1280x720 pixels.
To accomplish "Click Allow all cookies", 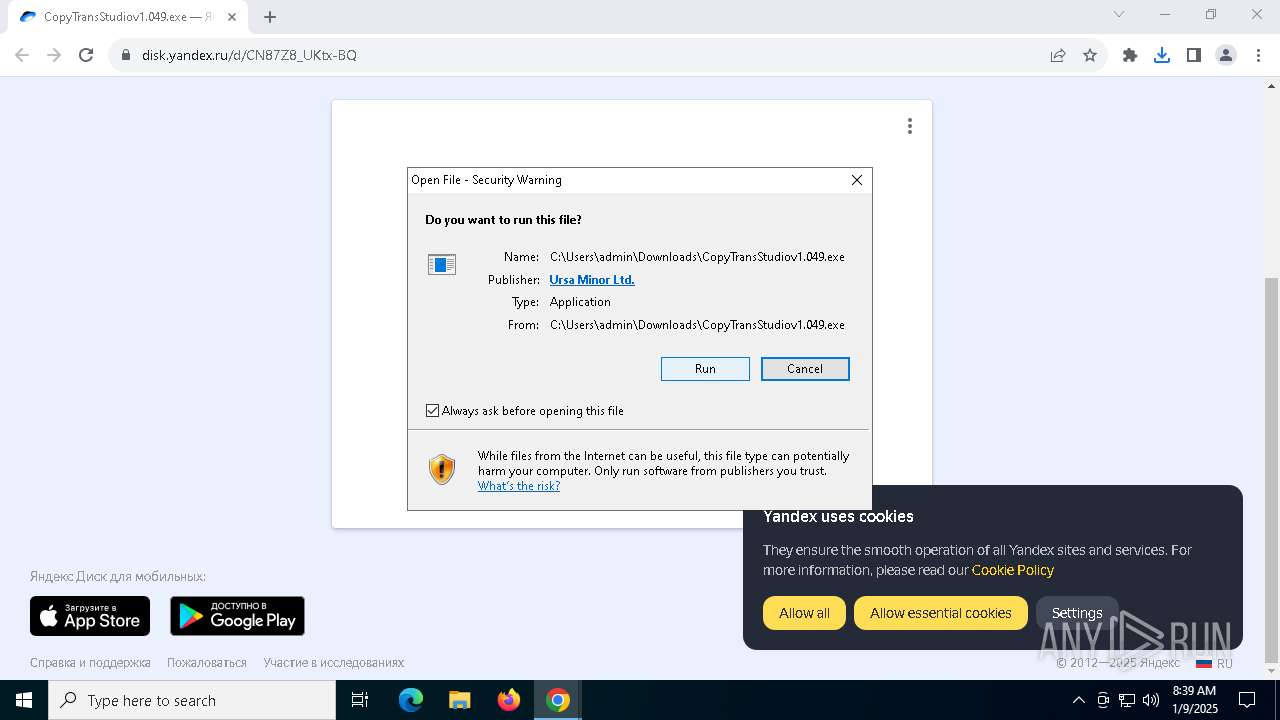I will tap(804, 613).
